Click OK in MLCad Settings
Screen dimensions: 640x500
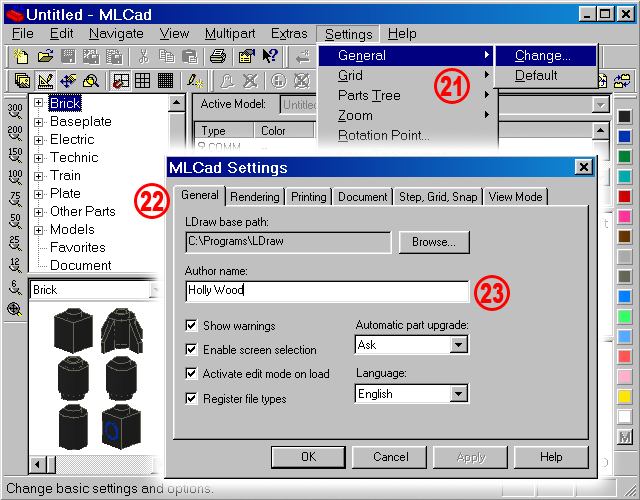(x=308, y=457)
